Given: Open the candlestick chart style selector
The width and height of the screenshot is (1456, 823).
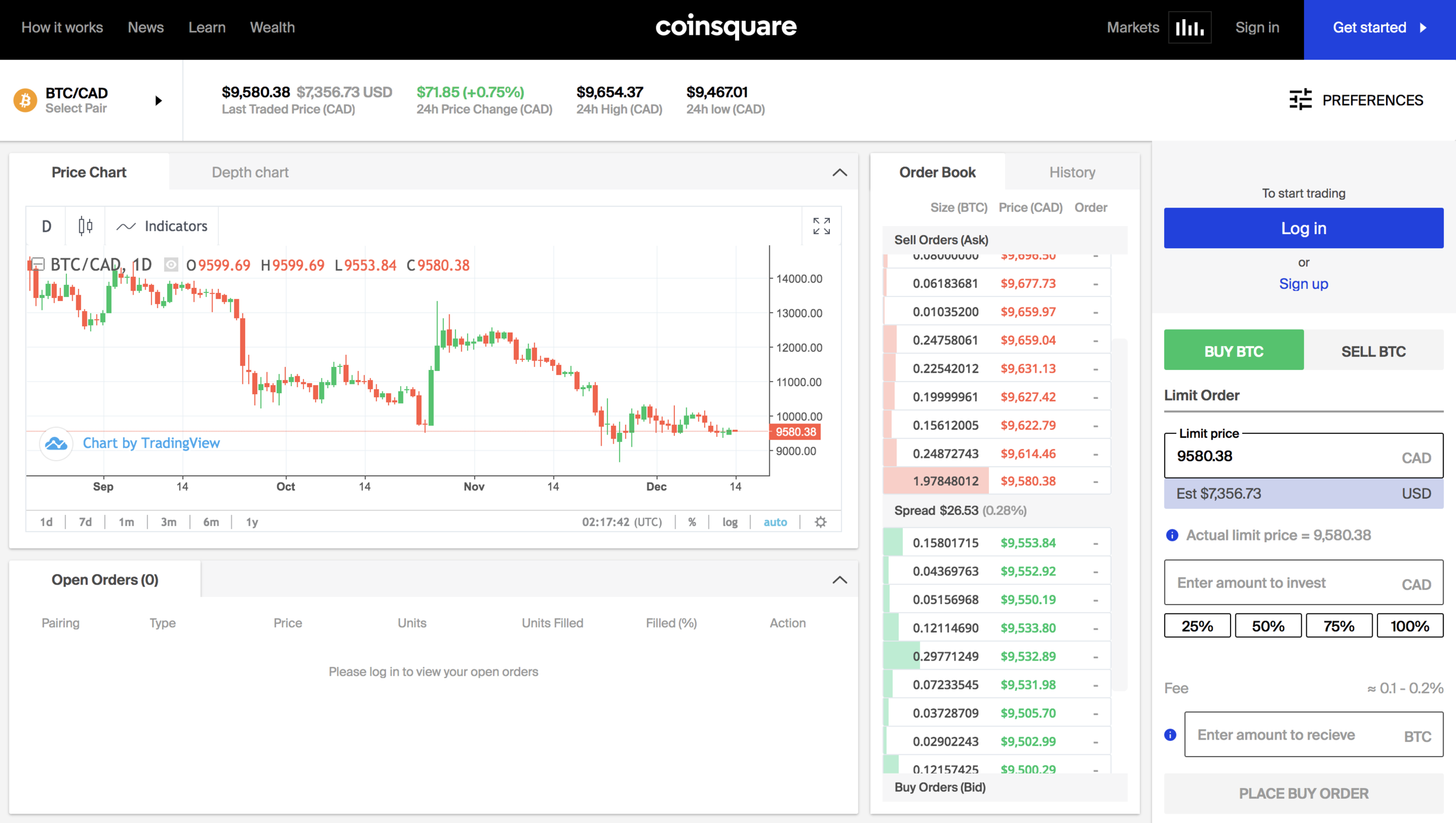Looking at the screenshot, I should click(x=85, y=226).
